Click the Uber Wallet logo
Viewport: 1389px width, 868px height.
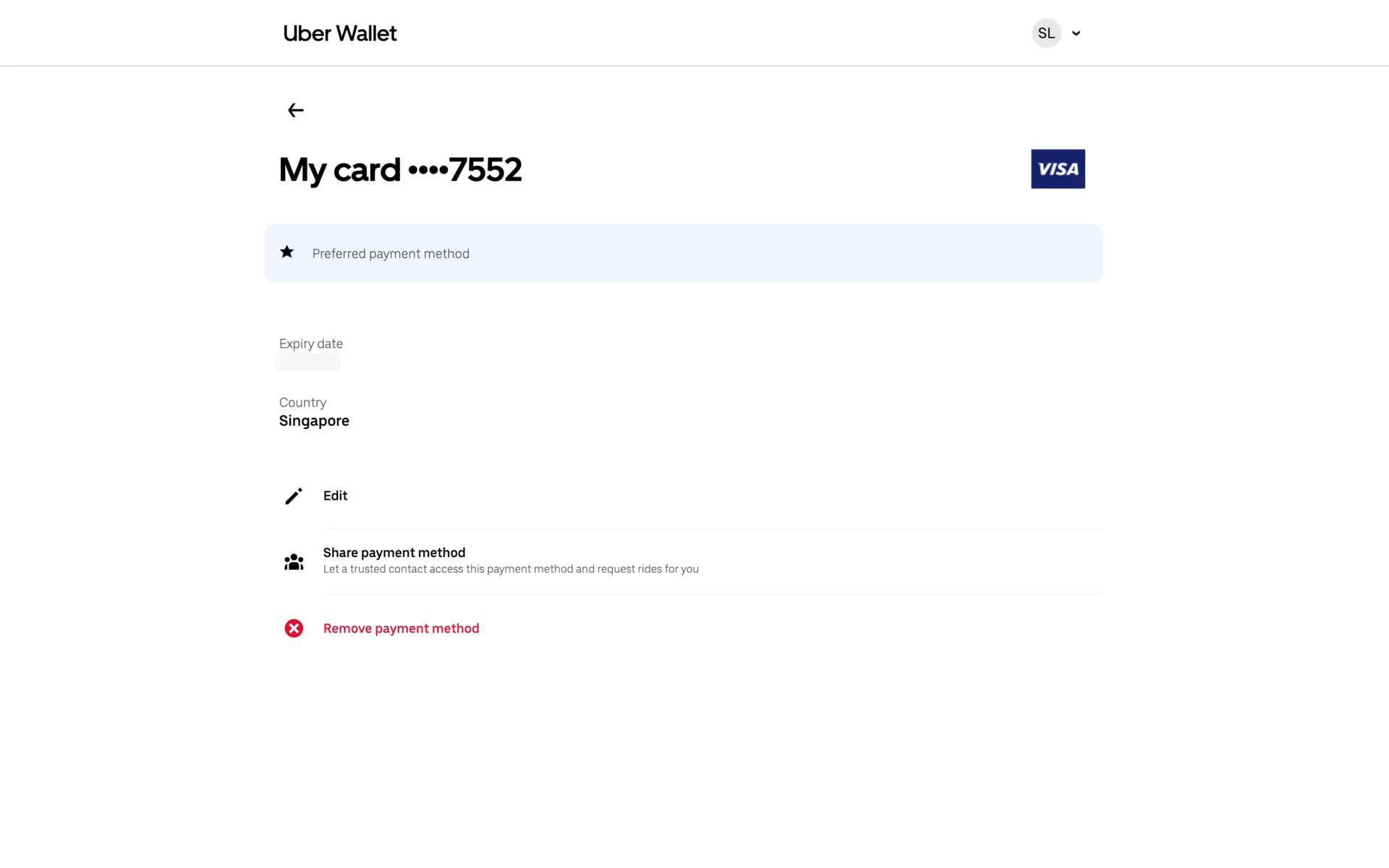[340, 33]
